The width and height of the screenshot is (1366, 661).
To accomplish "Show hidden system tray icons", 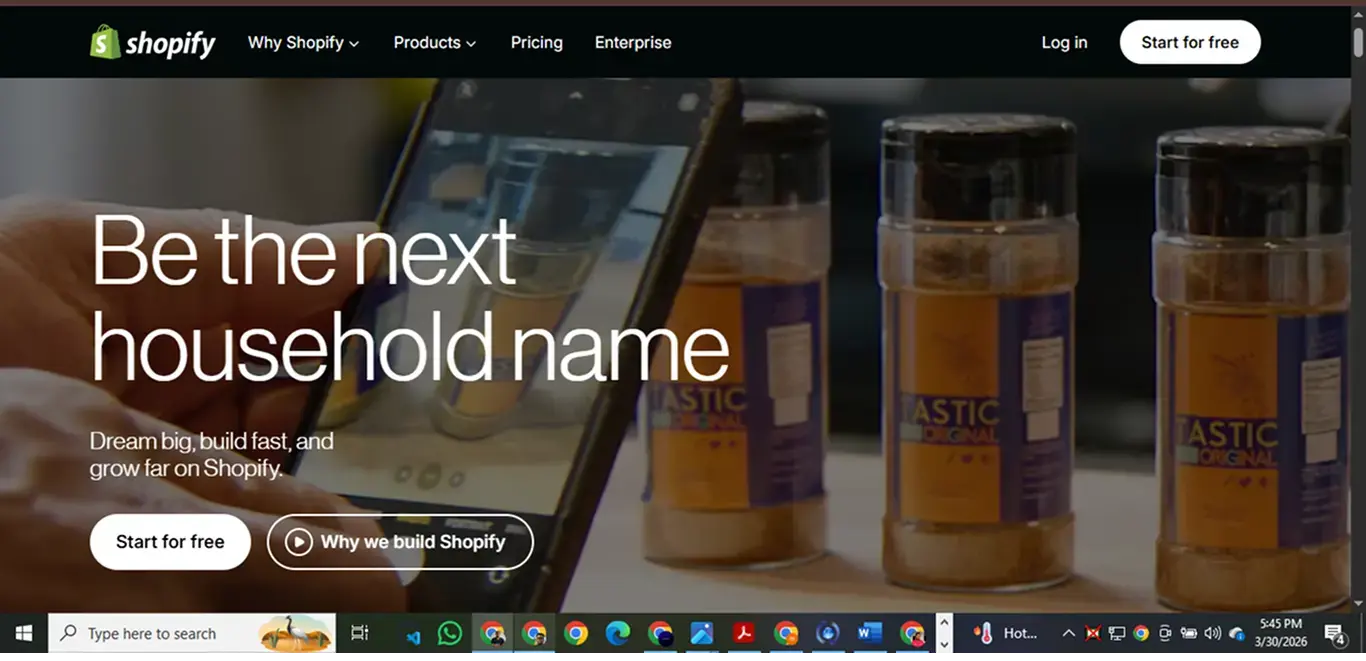I will [1068, 633].
